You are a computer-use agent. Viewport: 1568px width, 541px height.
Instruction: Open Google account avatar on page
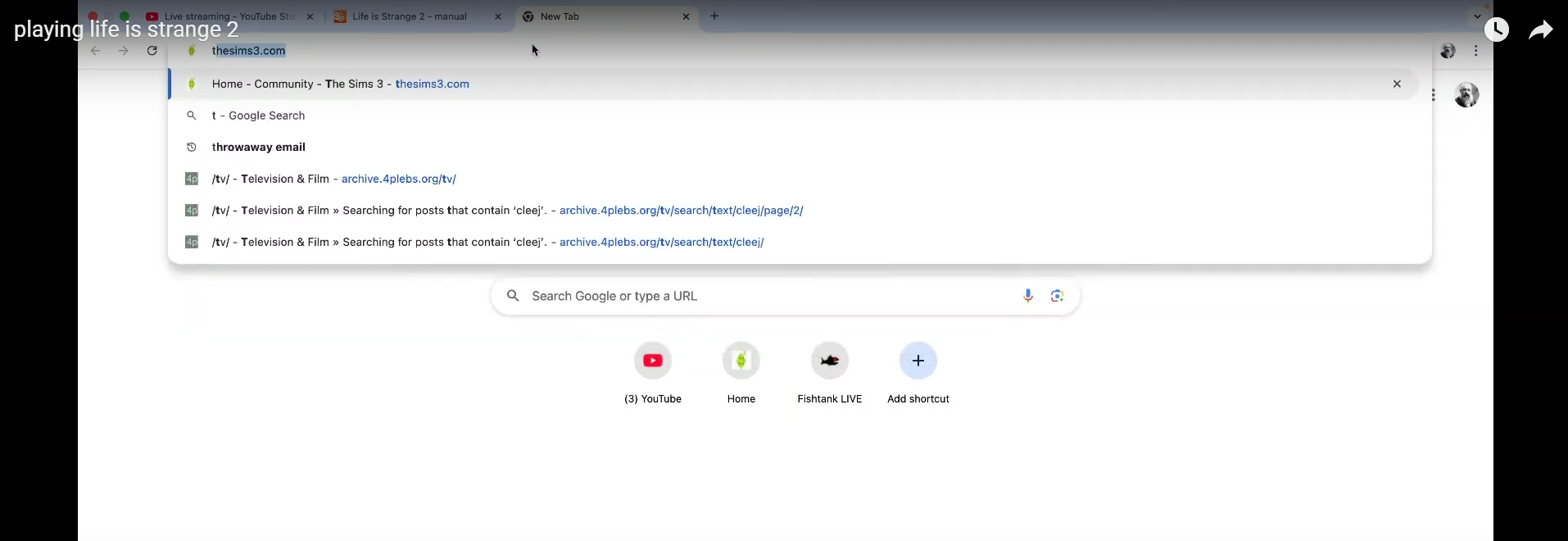[1466, 95]
